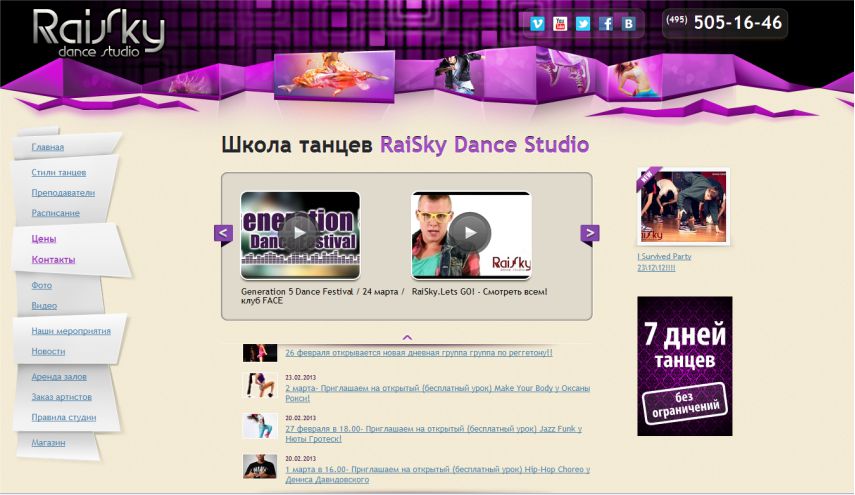Open the Jazz Funk open lesson link
The height and width of the screenshot is (495, 855).
(433, 434)
